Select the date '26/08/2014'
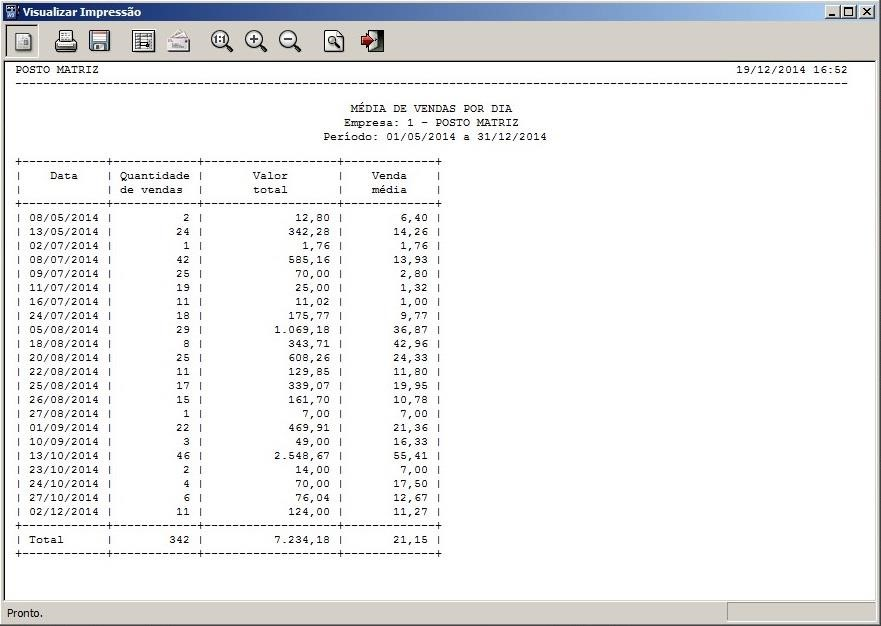Image resolution: width=881 pixels, height=626 pixels. (x=63, y=400)
